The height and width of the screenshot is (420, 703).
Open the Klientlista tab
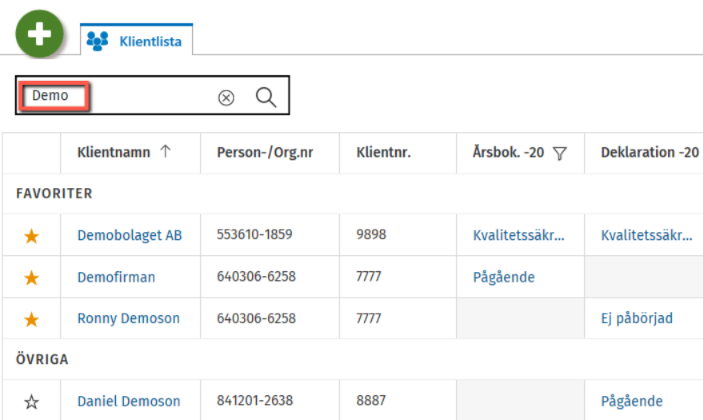137,40
